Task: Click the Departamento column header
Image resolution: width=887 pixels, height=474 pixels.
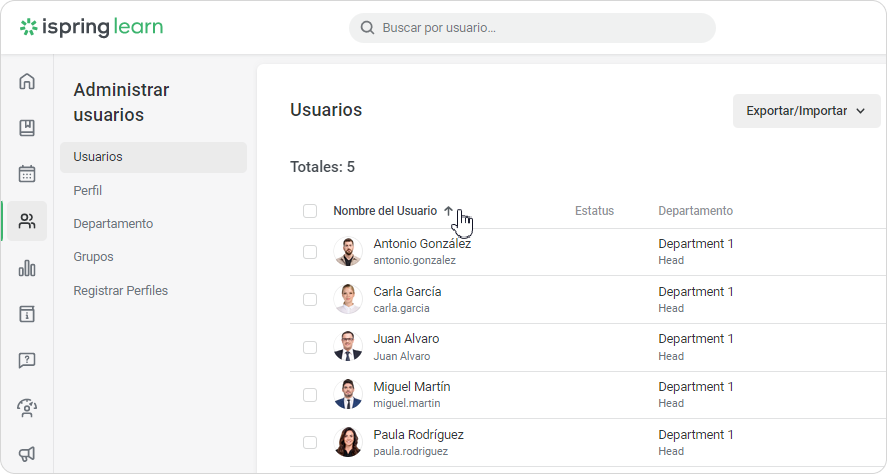Action: pyautogui.click(x=695, y=211)
